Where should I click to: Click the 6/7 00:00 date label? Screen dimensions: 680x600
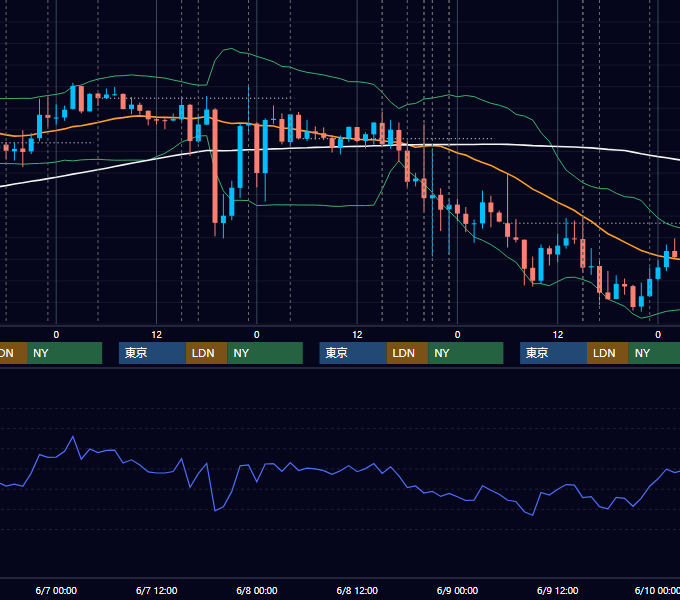56,590
